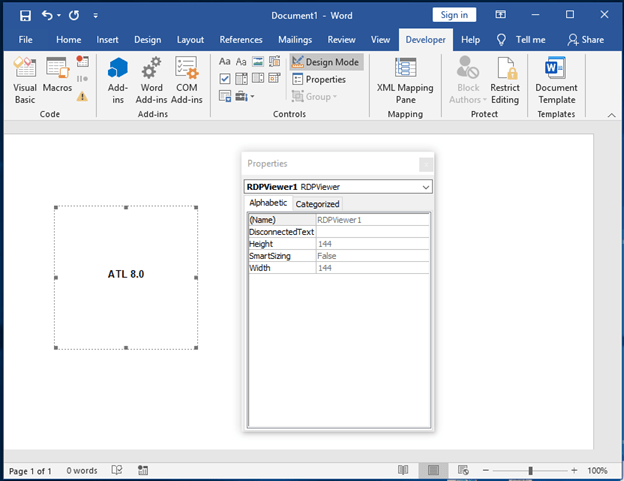Open the Visual Basic editor
Image resolution: width=624 pixels, height=481 pixels.
click(x=25, y=80)
